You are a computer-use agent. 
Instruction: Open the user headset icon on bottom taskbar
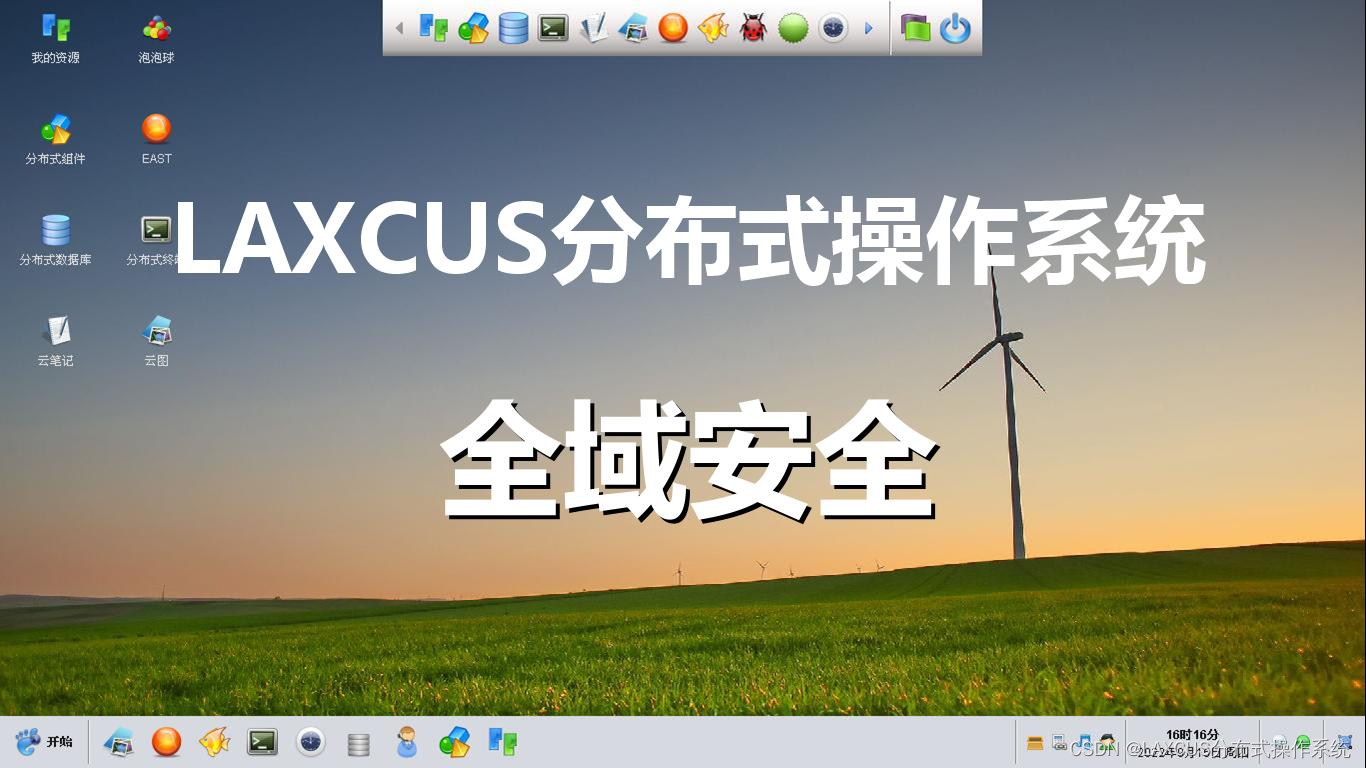pos(407,742)
